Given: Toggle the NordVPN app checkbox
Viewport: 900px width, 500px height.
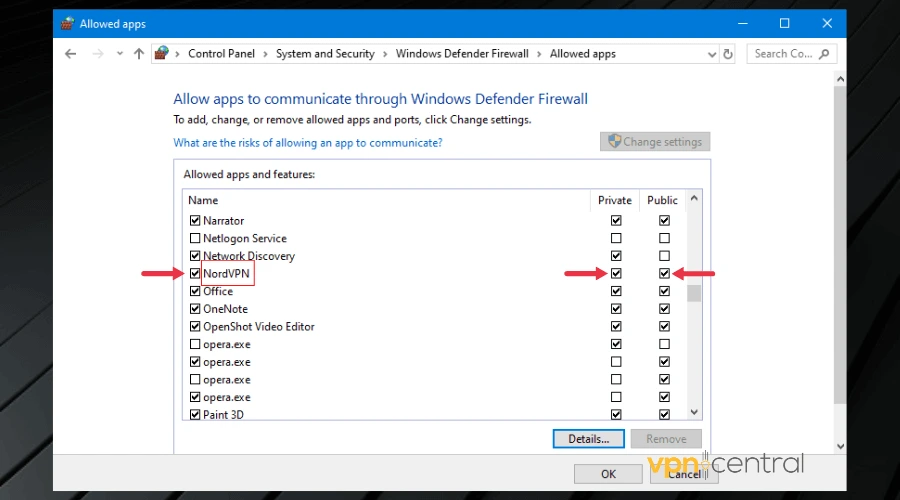Looking at the screenshot, I should 195,274.
